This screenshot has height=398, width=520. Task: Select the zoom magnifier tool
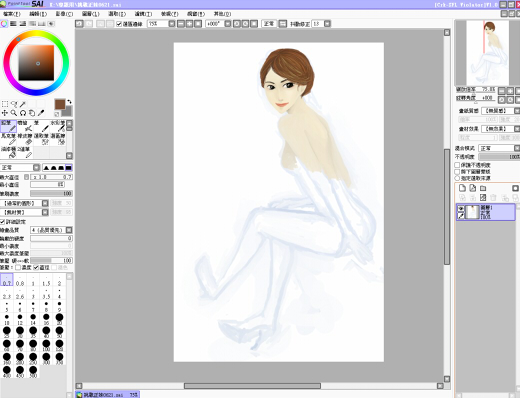click(14, 113)
